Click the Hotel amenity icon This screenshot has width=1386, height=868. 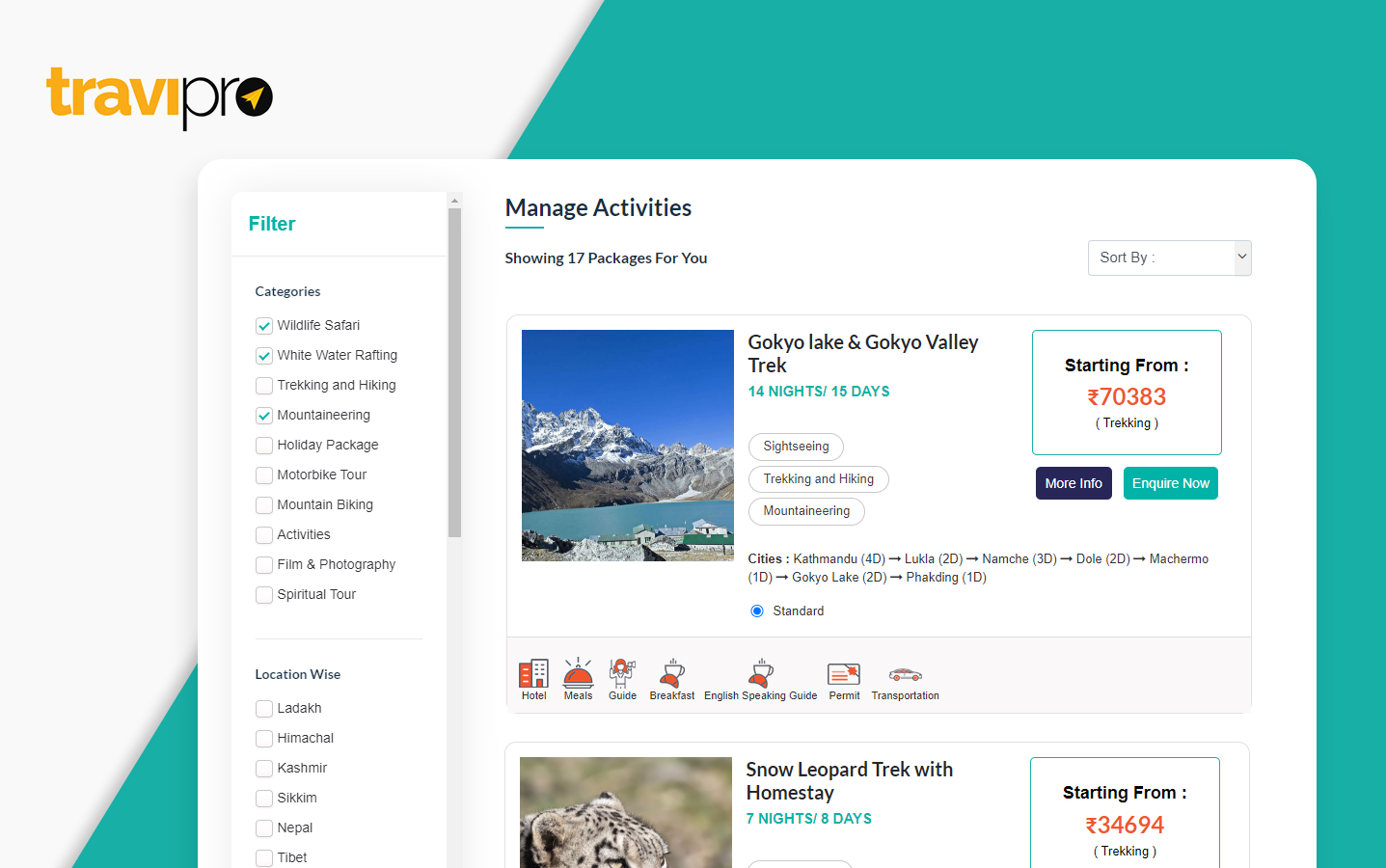(533, 673)
